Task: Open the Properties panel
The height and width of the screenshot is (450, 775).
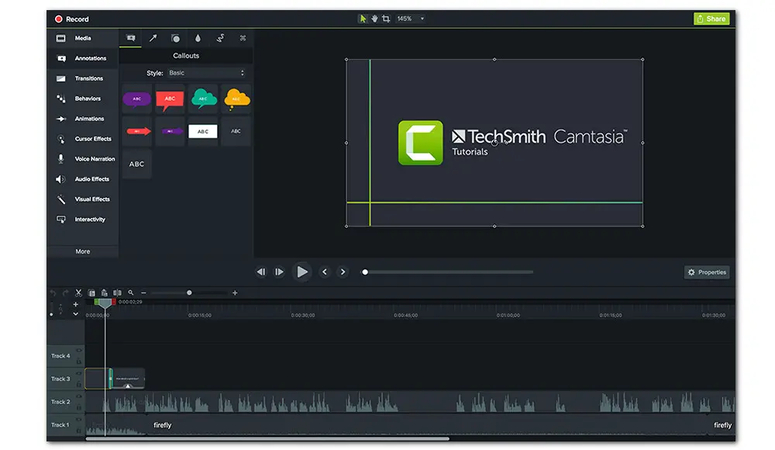Action: click(x=707, y=272)
